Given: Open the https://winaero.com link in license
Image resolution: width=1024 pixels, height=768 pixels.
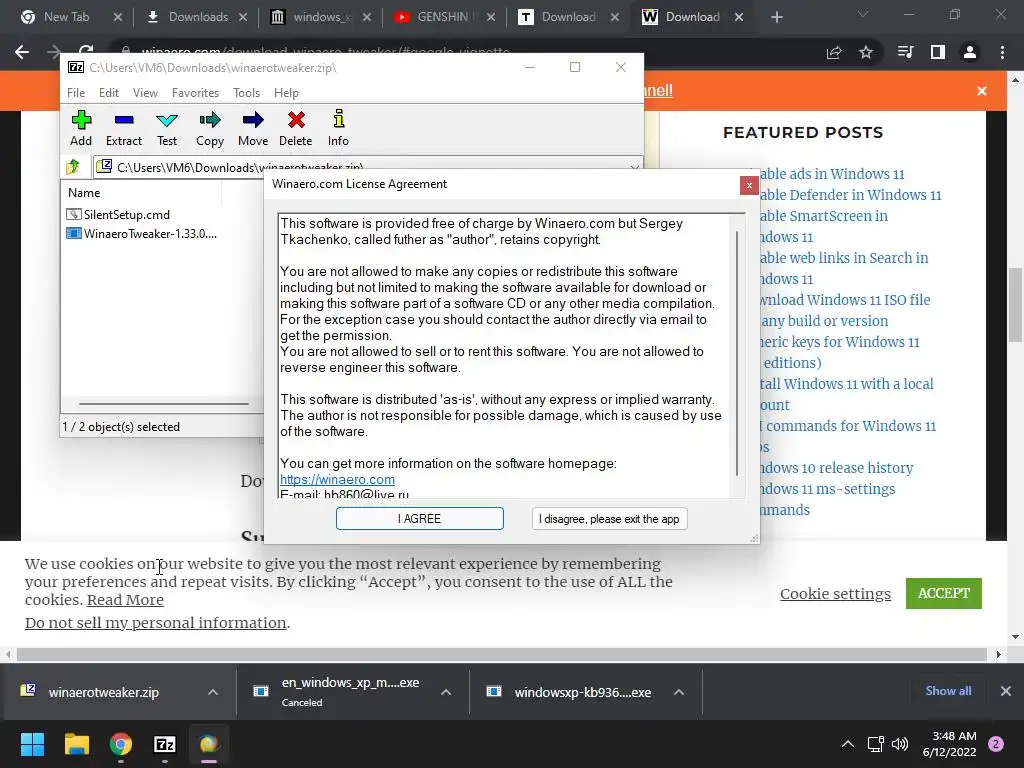Looking at the screenshot, I should [337, 479].
